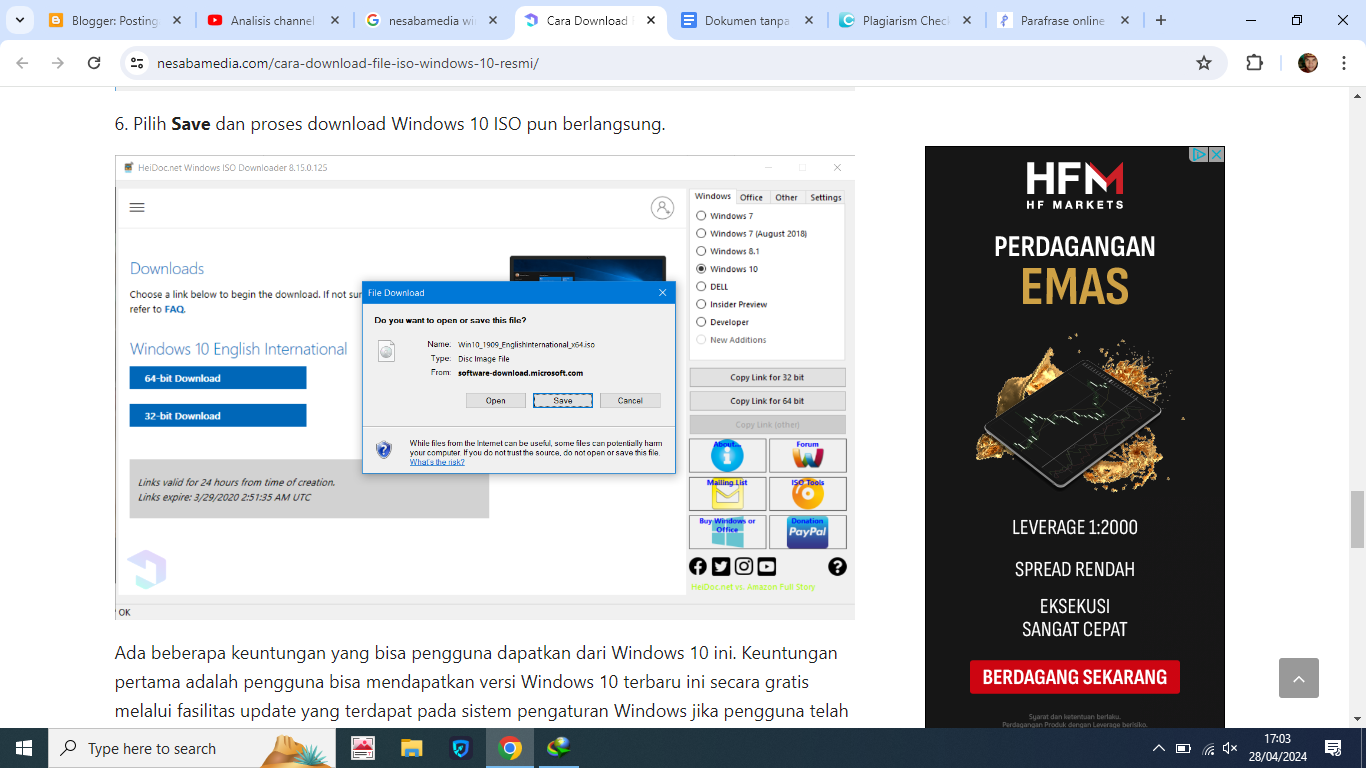Click the FAQ link under Downloads
The image size is (1366, 768).
coord(175,309)
